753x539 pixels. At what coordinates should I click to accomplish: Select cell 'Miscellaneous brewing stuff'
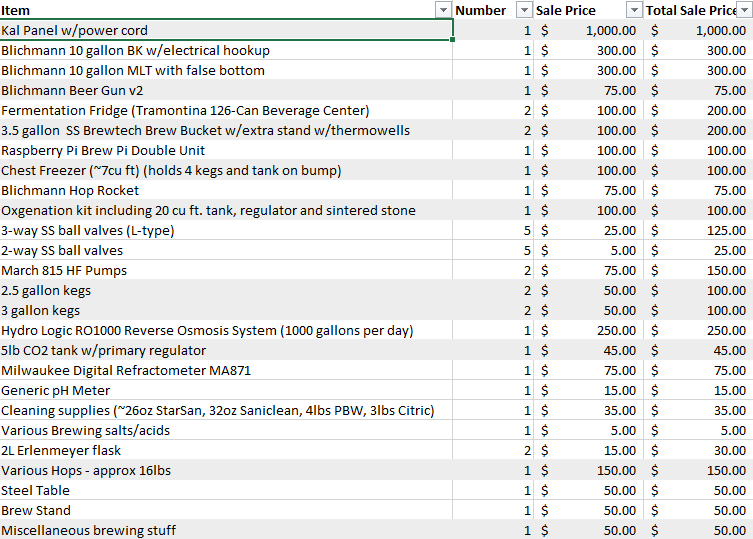[226, 530]
